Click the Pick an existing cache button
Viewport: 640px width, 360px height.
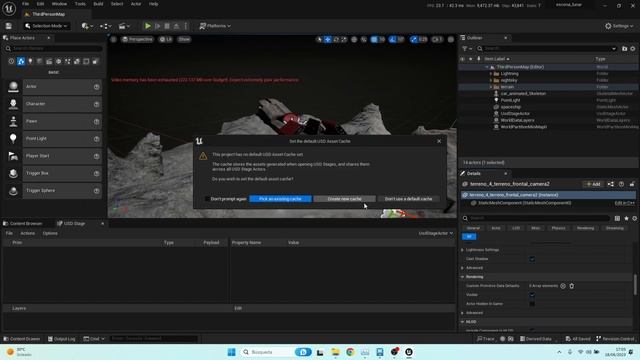pos(280,199)
